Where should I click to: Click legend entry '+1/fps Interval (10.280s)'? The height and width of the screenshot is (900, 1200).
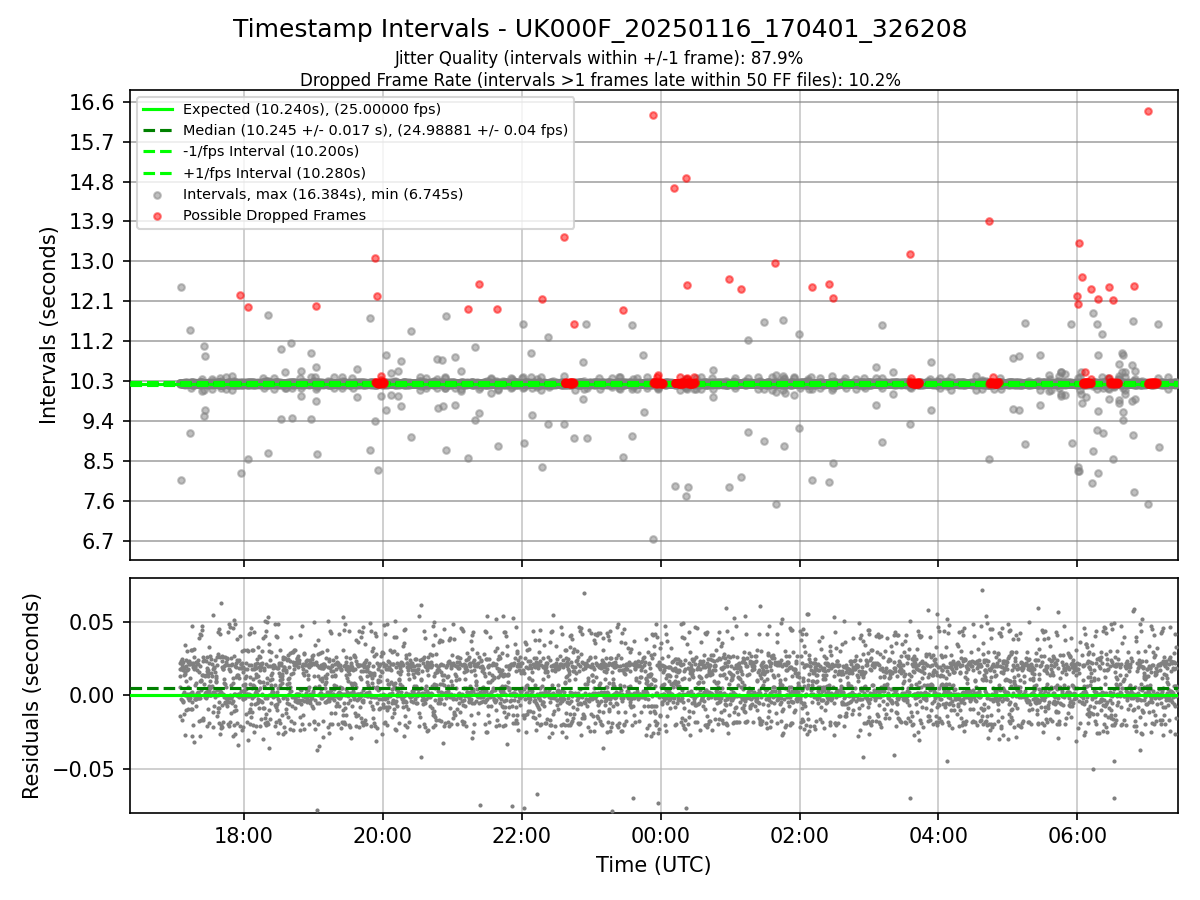(x=274, y=173)
